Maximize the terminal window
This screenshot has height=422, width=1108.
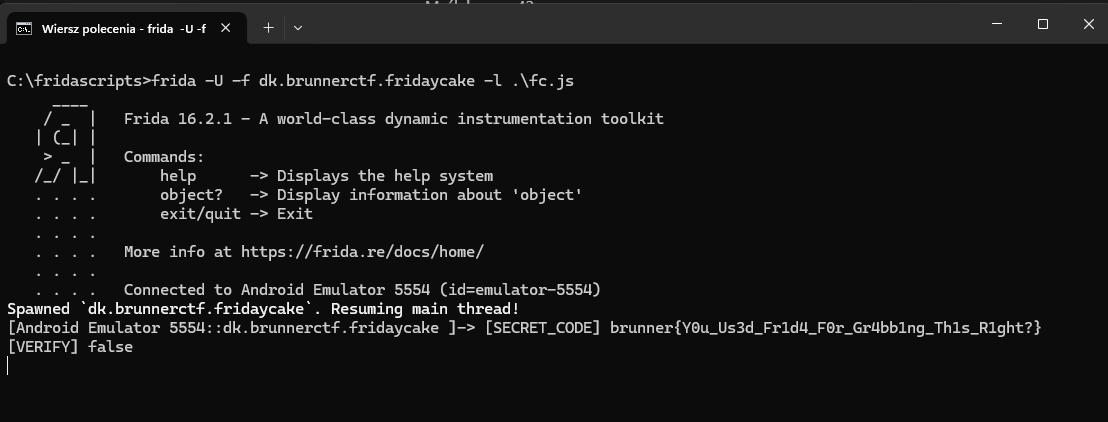(x=1043, y=23)
